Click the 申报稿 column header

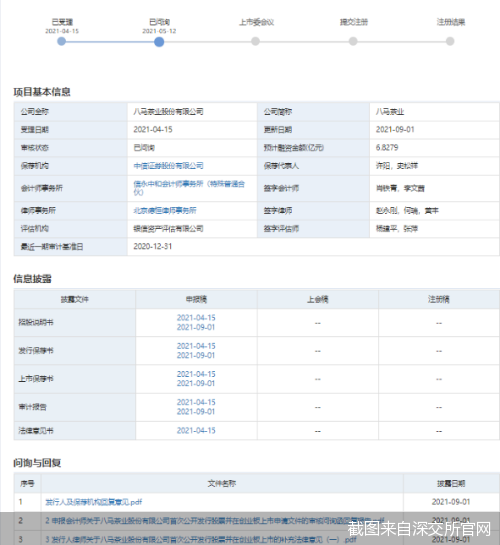click(196, 299)
